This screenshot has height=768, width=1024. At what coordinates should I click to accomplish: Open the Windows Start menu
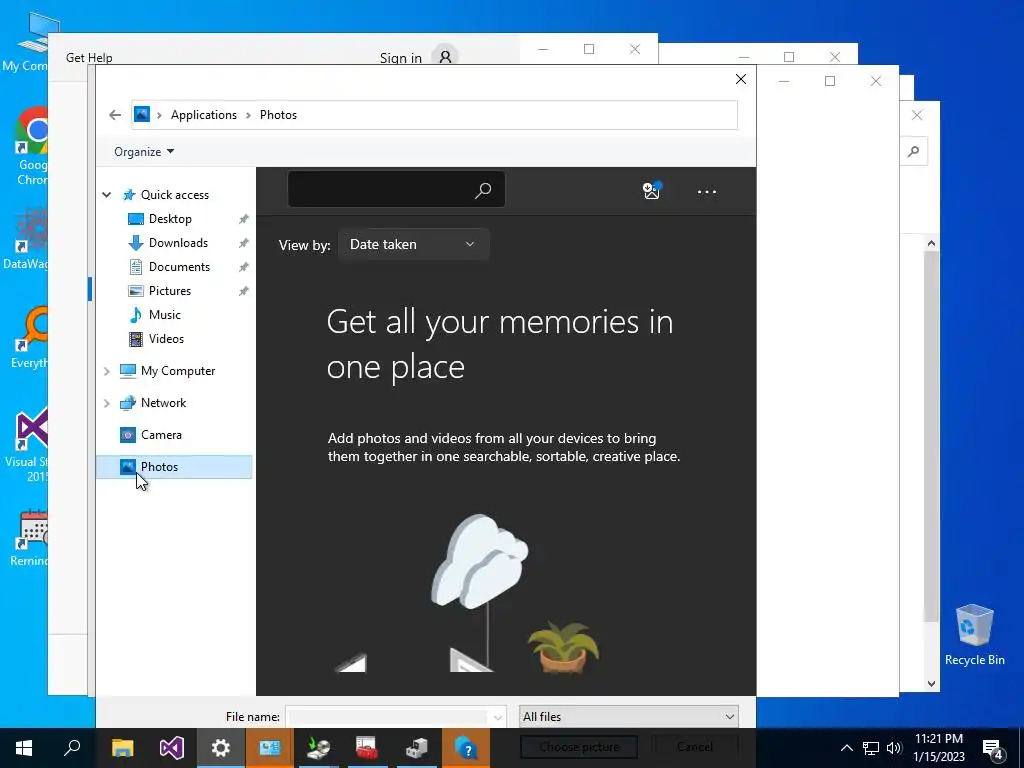point(24,748)
